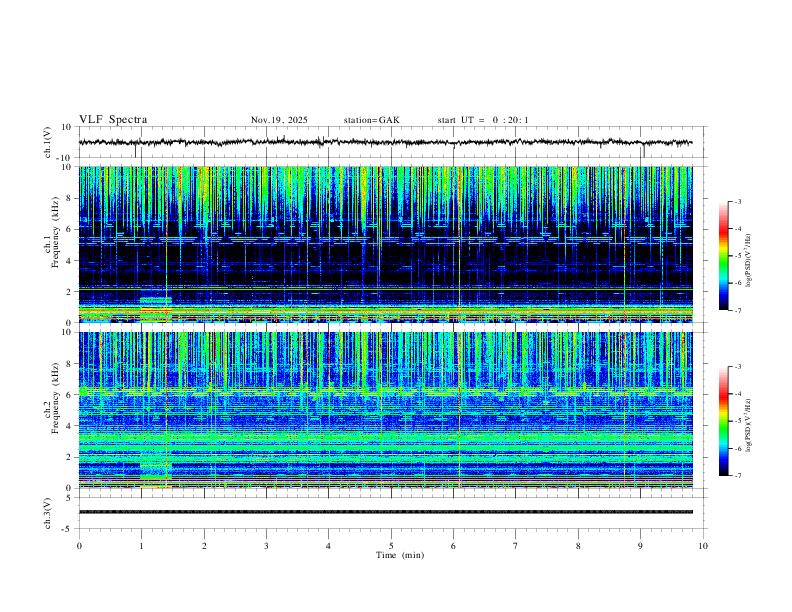Click the ch.2 colorbar log(PSD) label
The width and height of the screenshot is (792, 612).
pos(748,426)
